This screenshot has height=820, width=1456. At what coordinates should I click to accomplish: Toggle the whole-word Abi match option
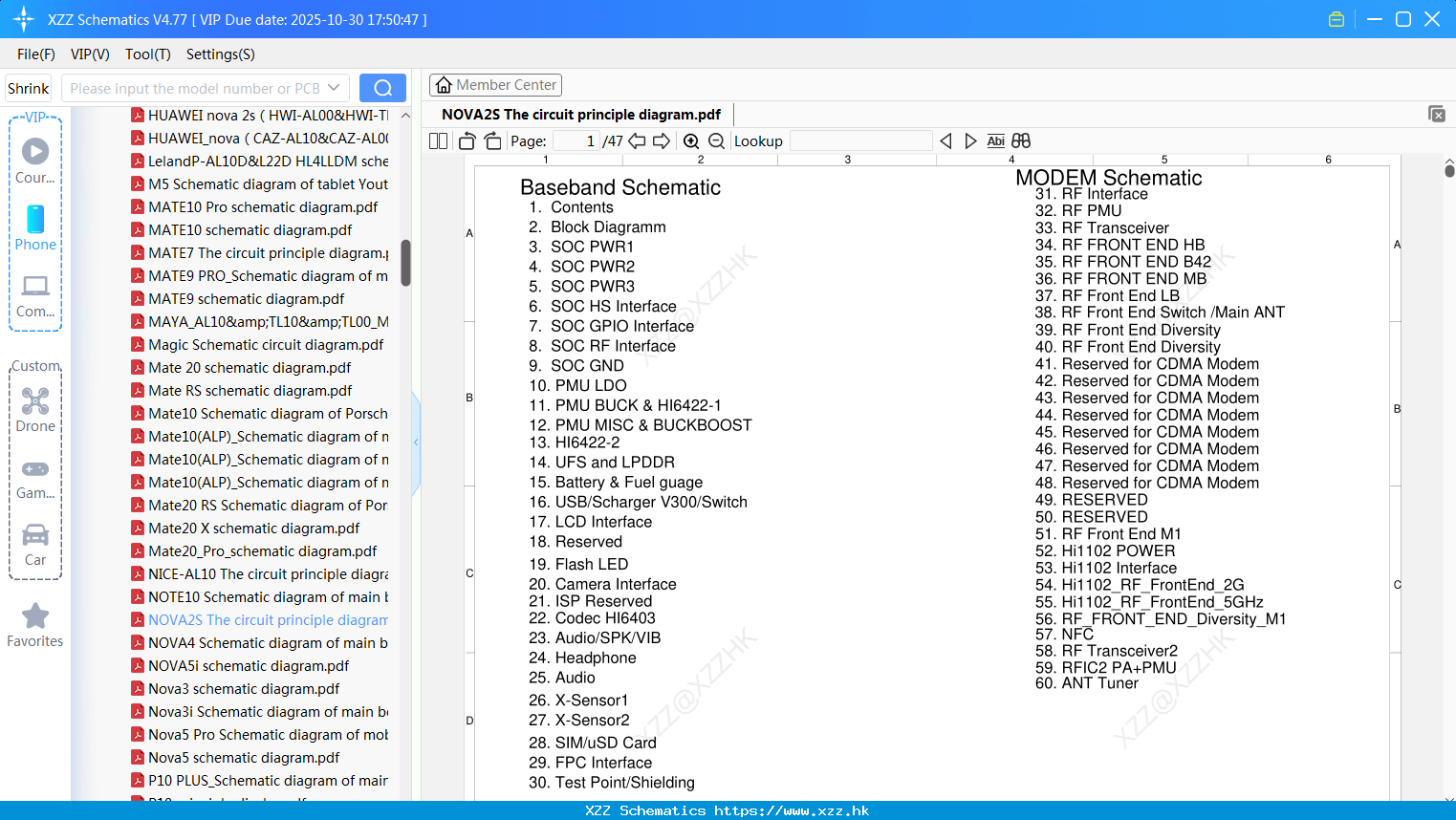click(x=995, y=141)
